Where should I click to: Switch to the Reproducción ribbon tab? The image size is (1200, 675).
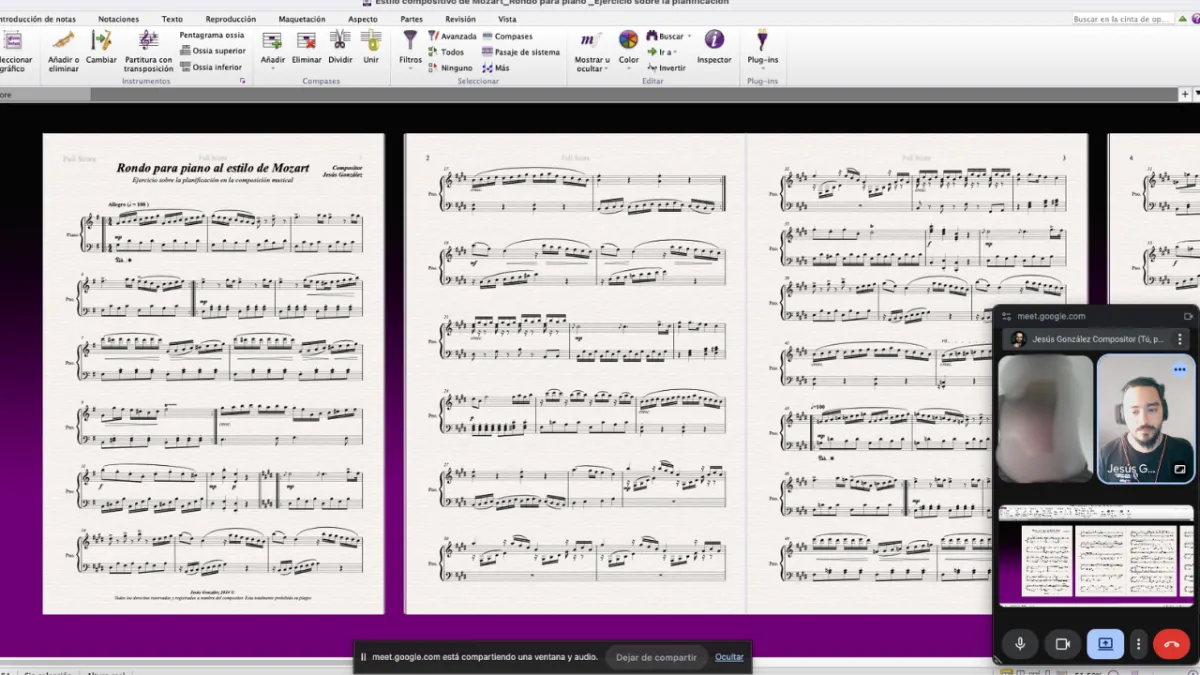click(x=230, y=19)
